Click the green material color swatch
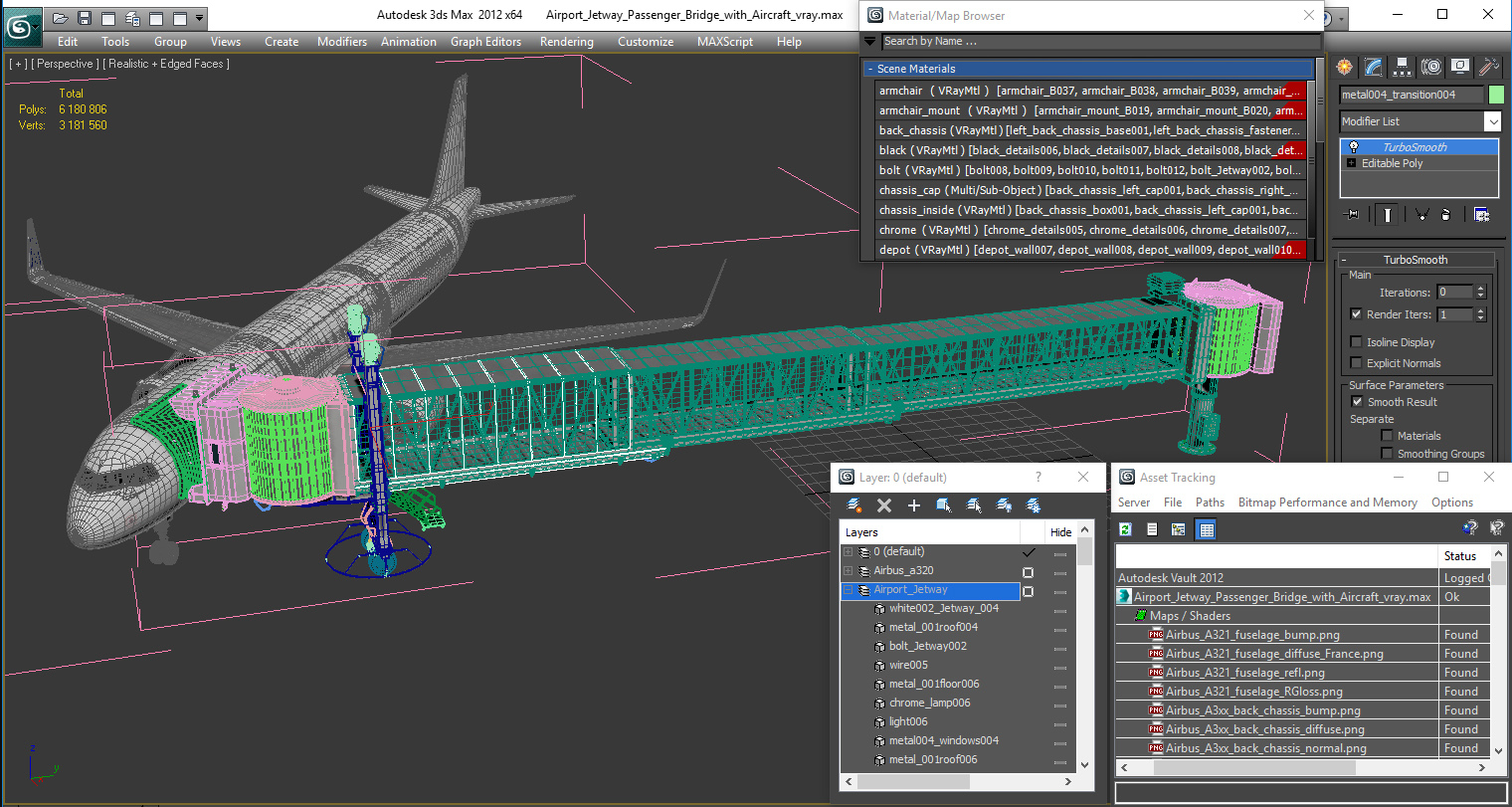 click(x=1496, y=94)
